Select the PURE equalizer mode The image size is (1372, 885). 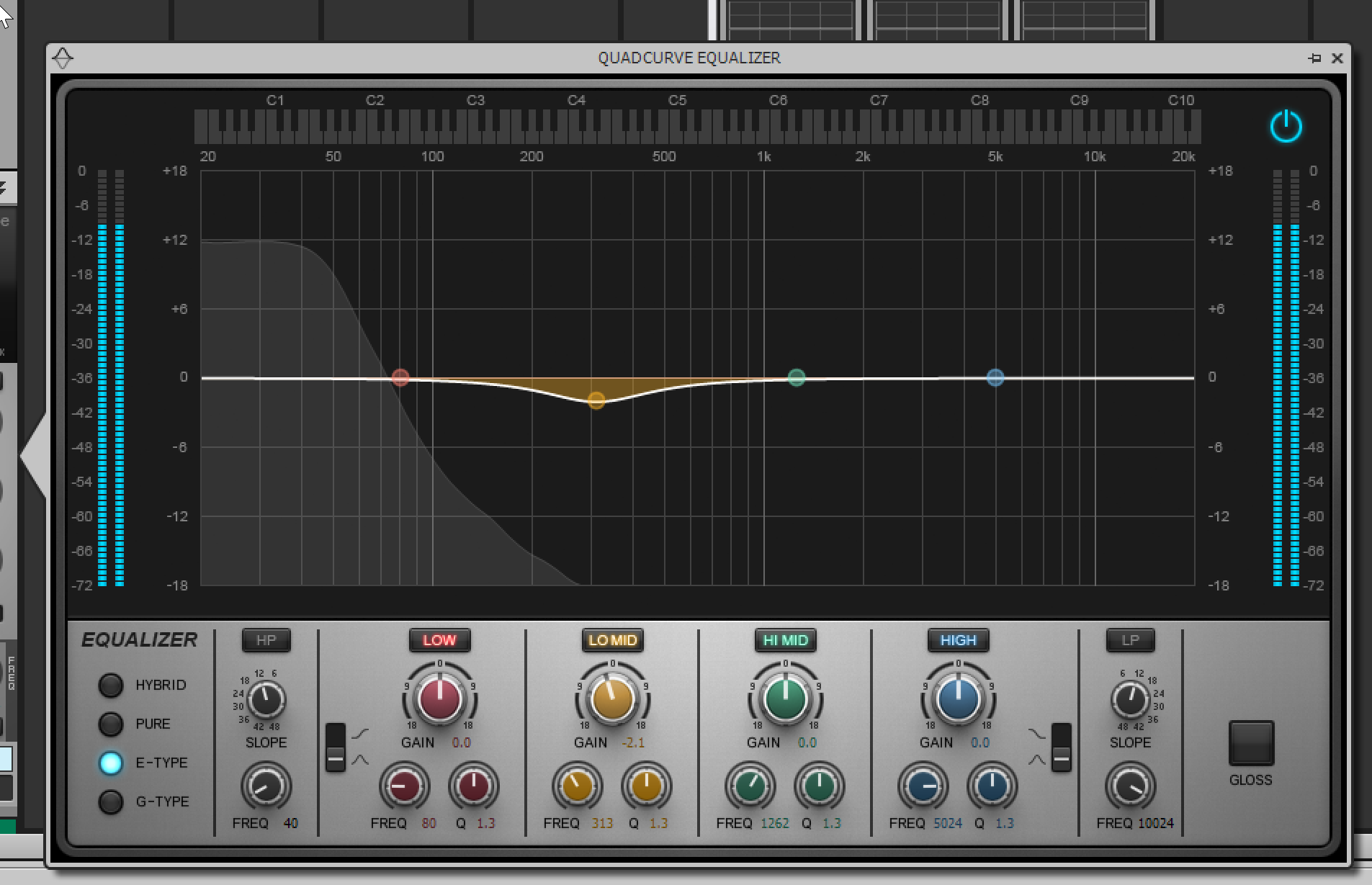click(111, 724)
